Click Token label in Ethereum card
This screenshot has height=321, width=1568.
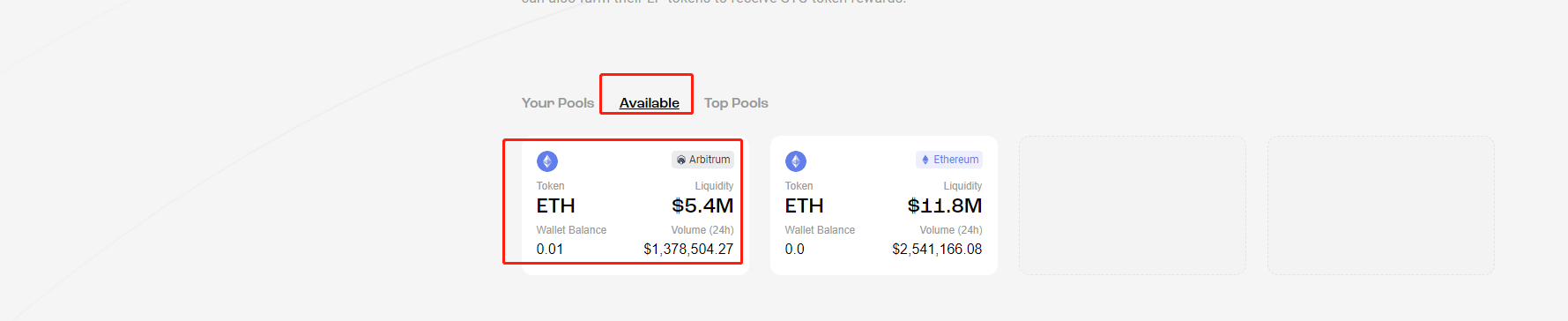click(799, 186)
